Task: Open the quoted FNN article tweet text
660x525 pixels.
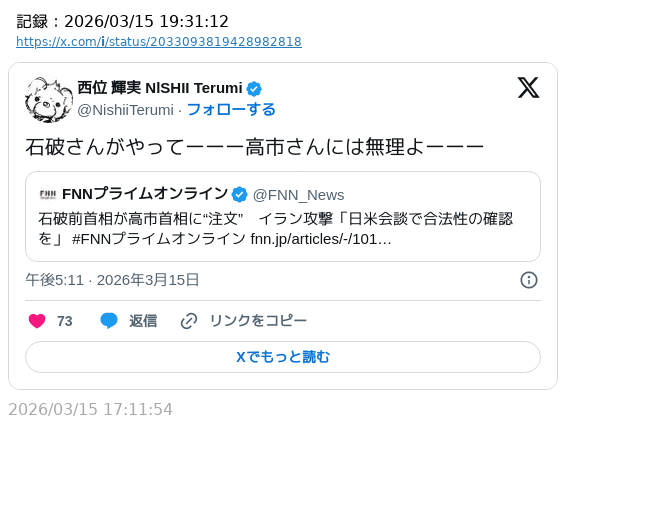Action: 275,228
